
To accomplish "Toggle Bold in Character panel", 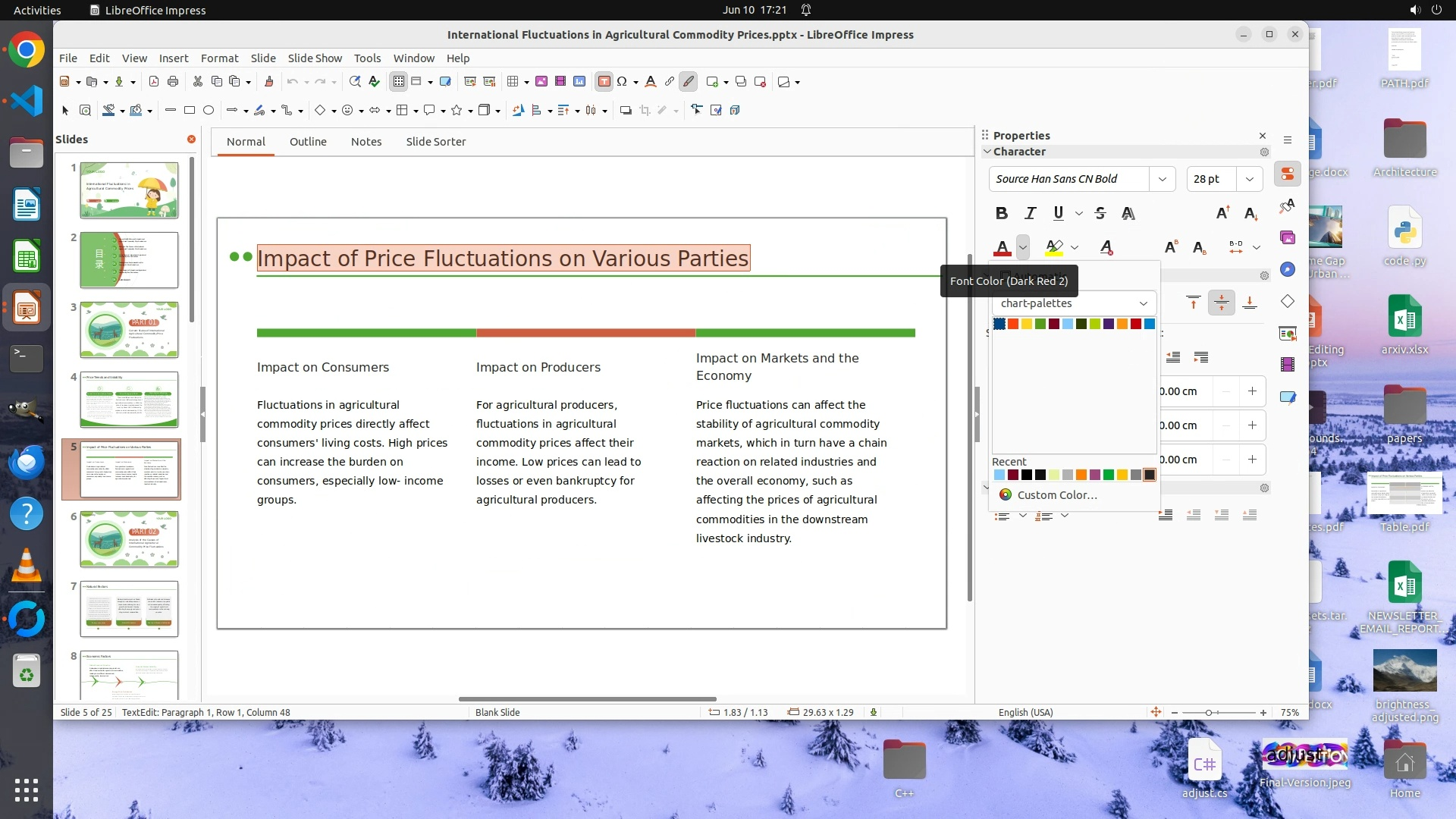I will coord(1002,213).
